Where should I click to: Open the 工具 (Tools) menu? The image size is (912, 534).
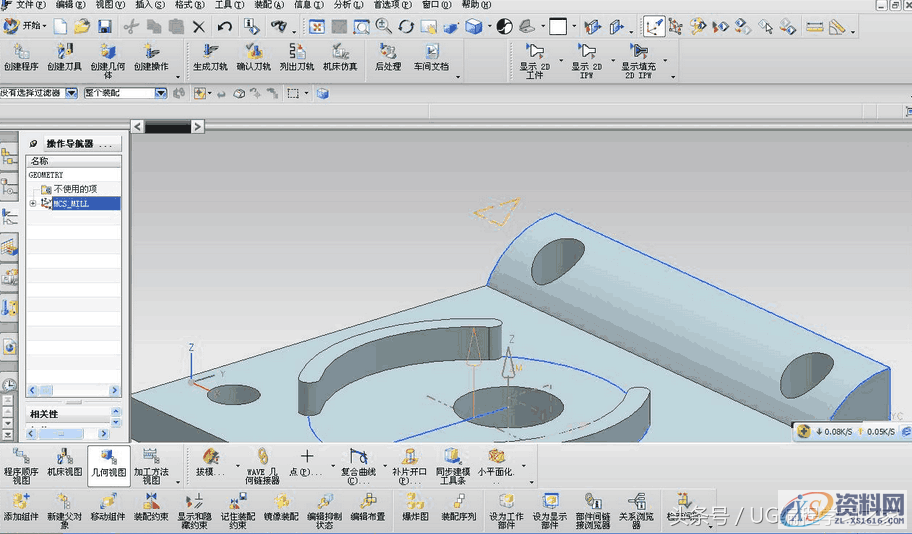click(229, 5)
